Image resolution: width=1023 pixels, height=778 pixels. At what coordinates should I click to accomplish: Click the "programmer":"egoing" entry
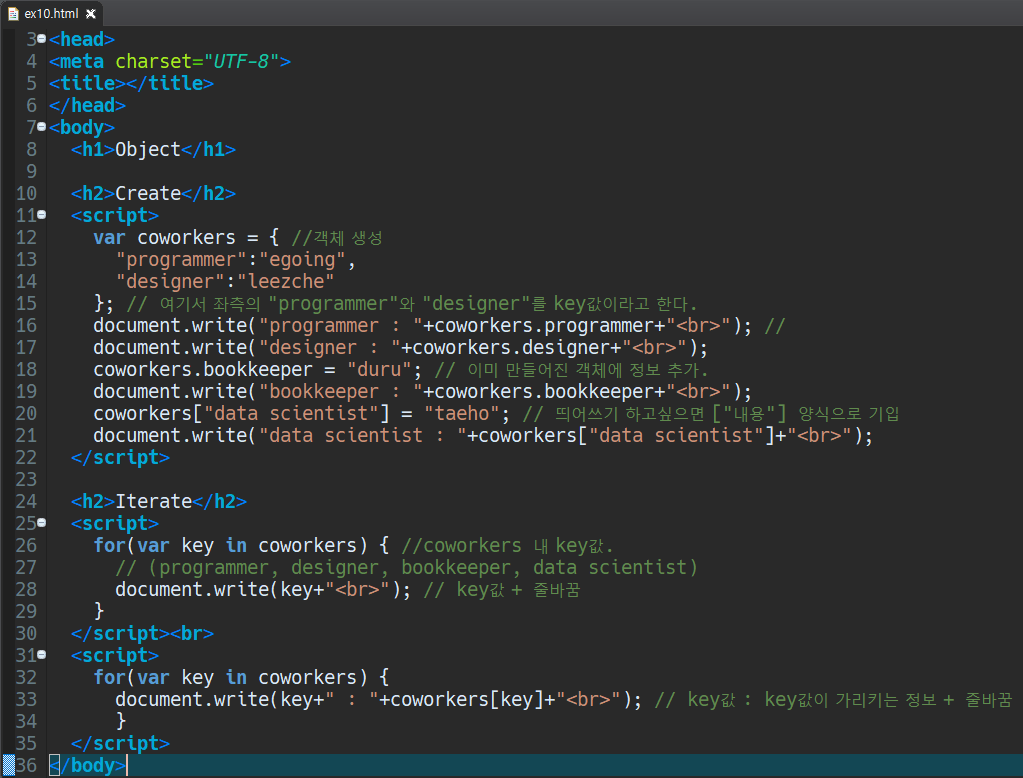point(236,260)
